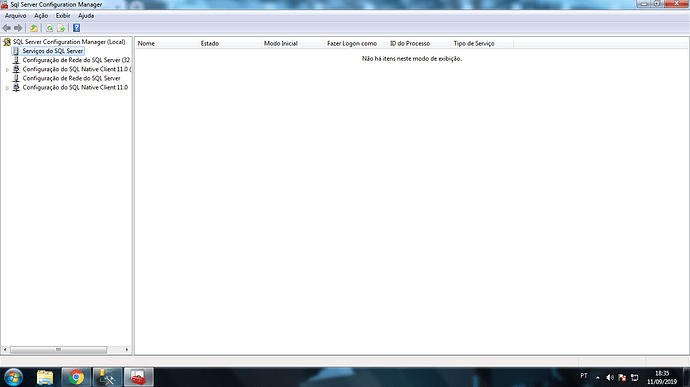The width and height of the screenshot is (690, 387).
Task: Click the Fazer Logon como column header
Action: click(356, 43)
